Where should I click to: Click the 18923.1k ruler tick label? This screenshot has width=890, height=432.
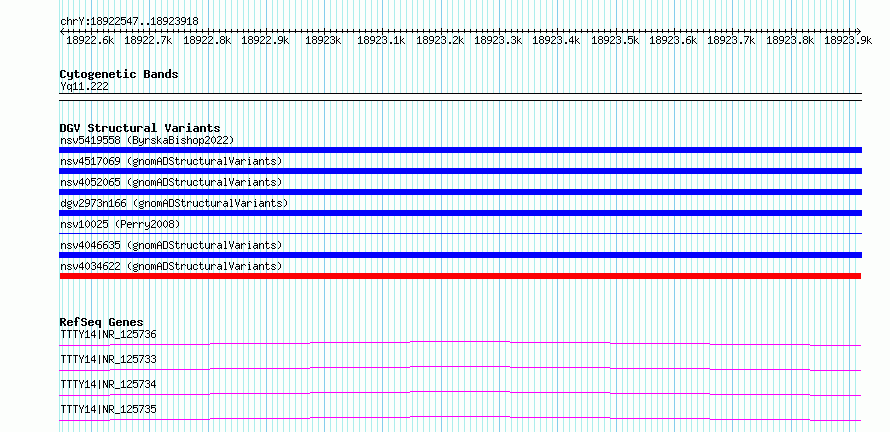[381, 40]
